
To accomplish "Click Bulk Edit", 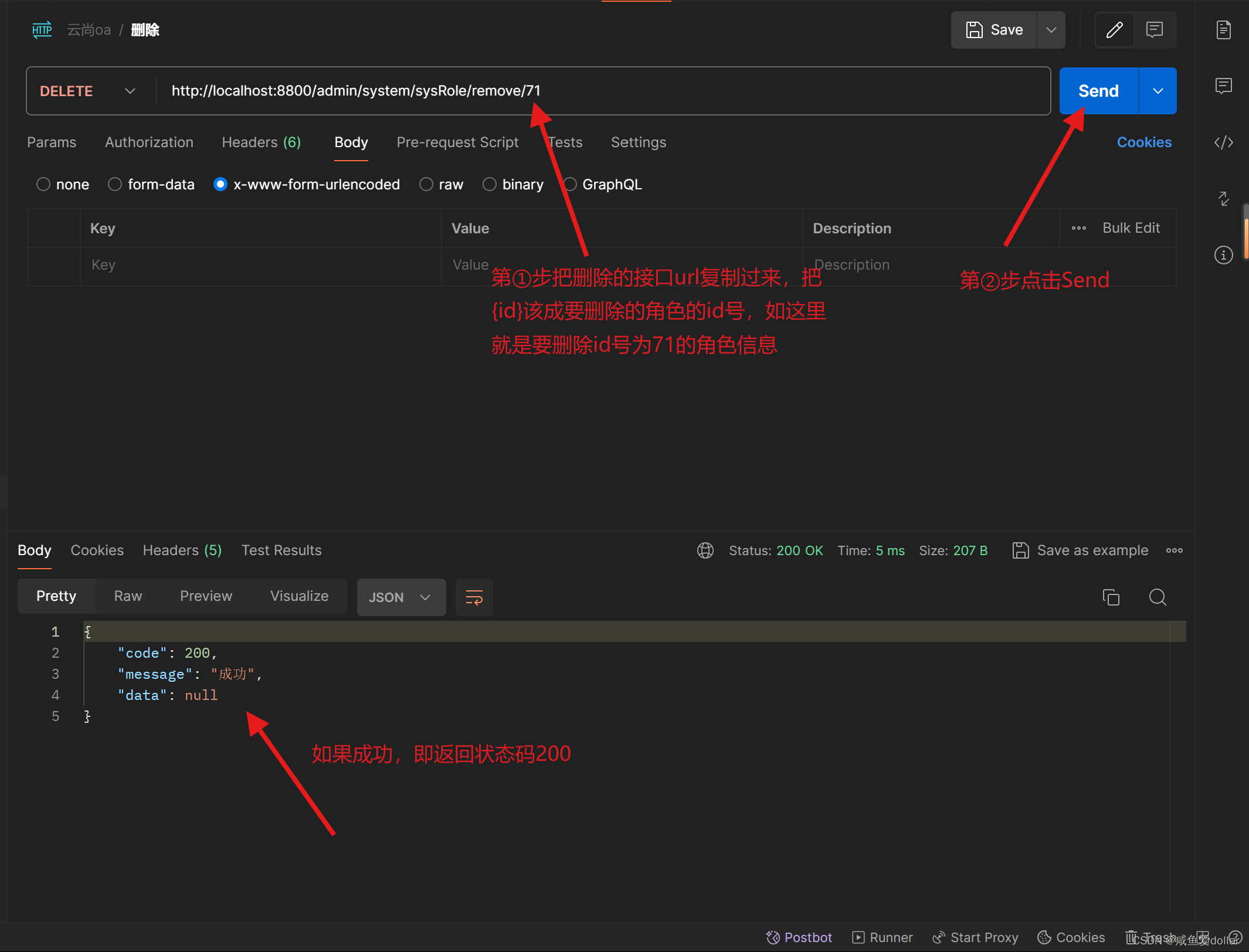I will [1131, 228].
